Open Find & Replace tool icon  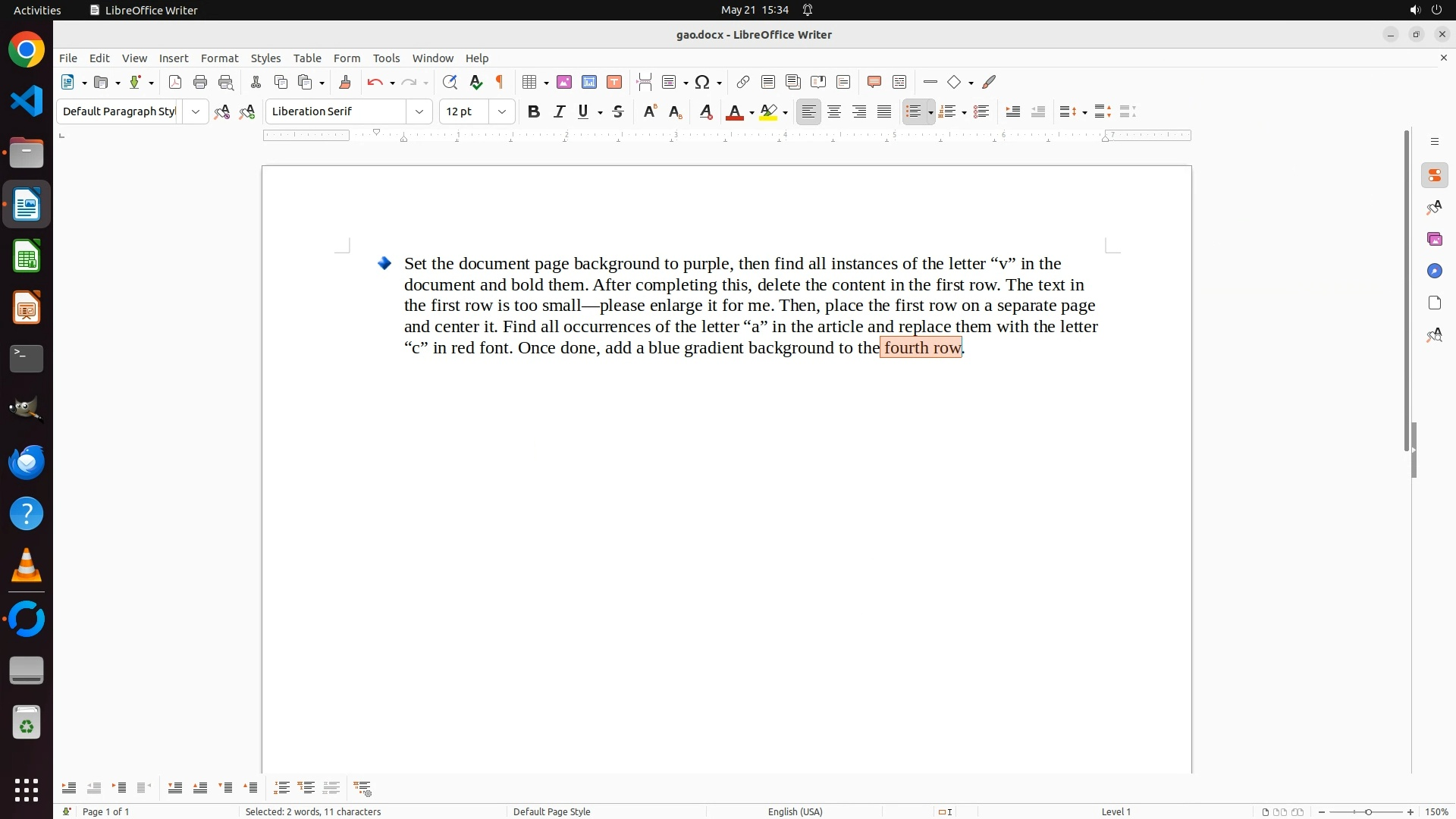click(x=450, y=83)
